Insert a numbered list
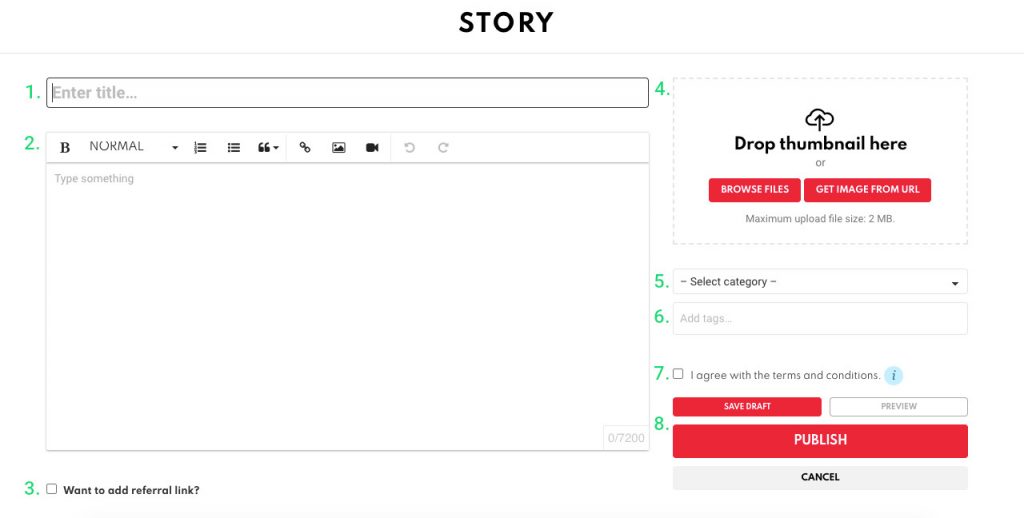The width and height of the screenshot is (1024, 518). click(200, 148)
